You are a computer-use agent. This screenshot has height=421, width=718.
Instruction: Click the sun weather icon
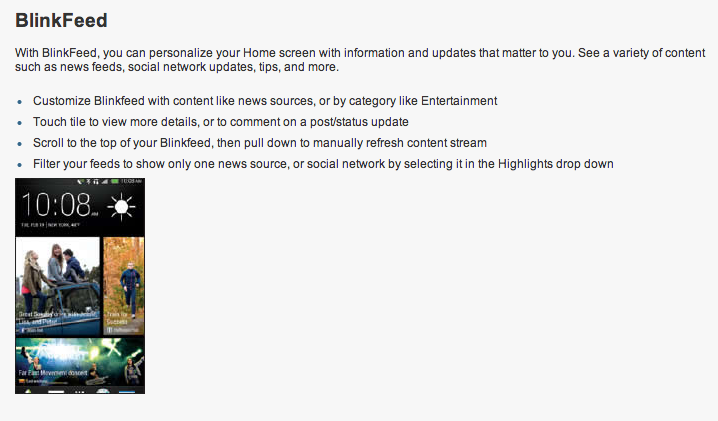tap(123, 208)
